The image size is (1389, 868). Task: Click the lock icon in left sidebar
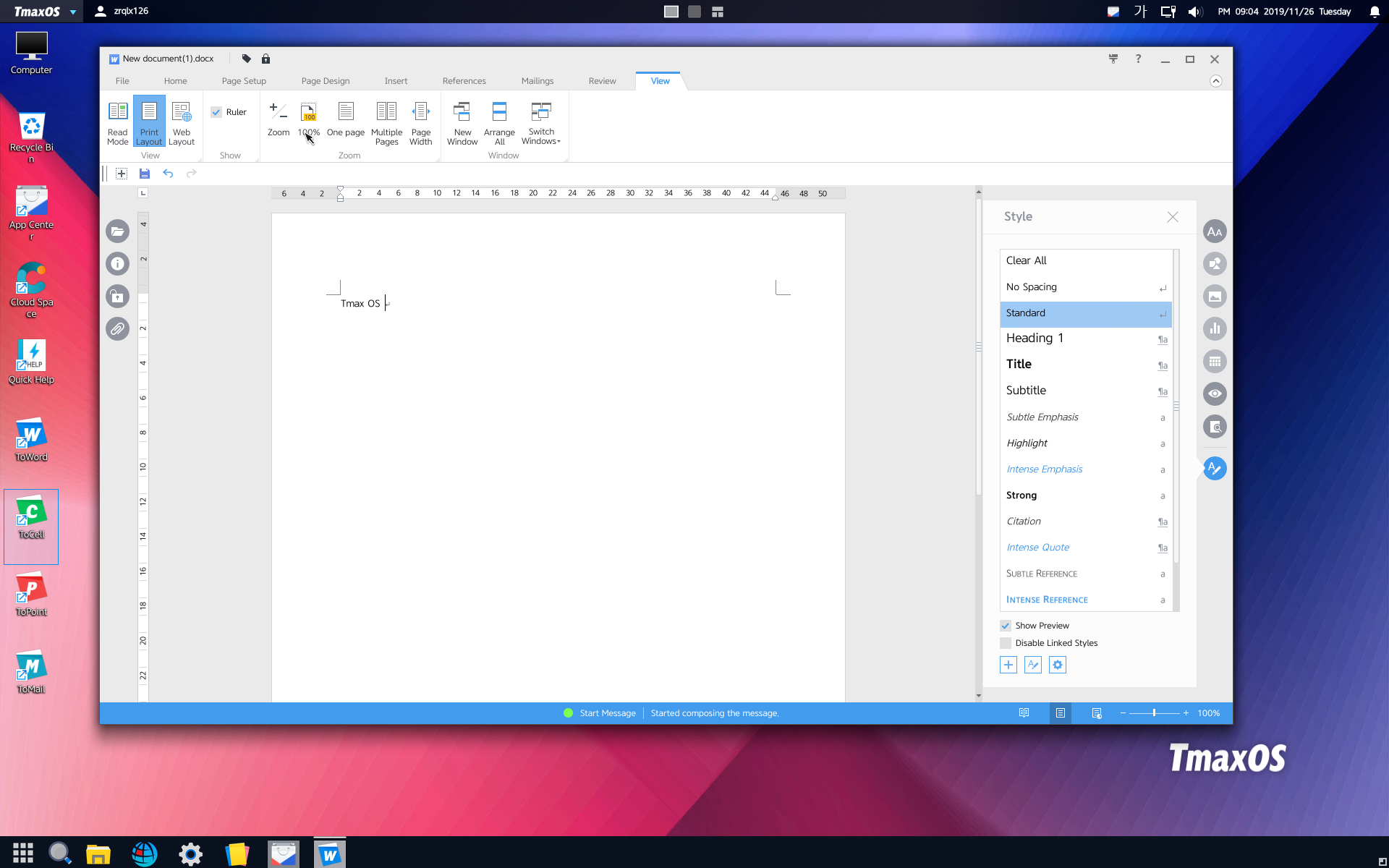[x=117, y=297]
